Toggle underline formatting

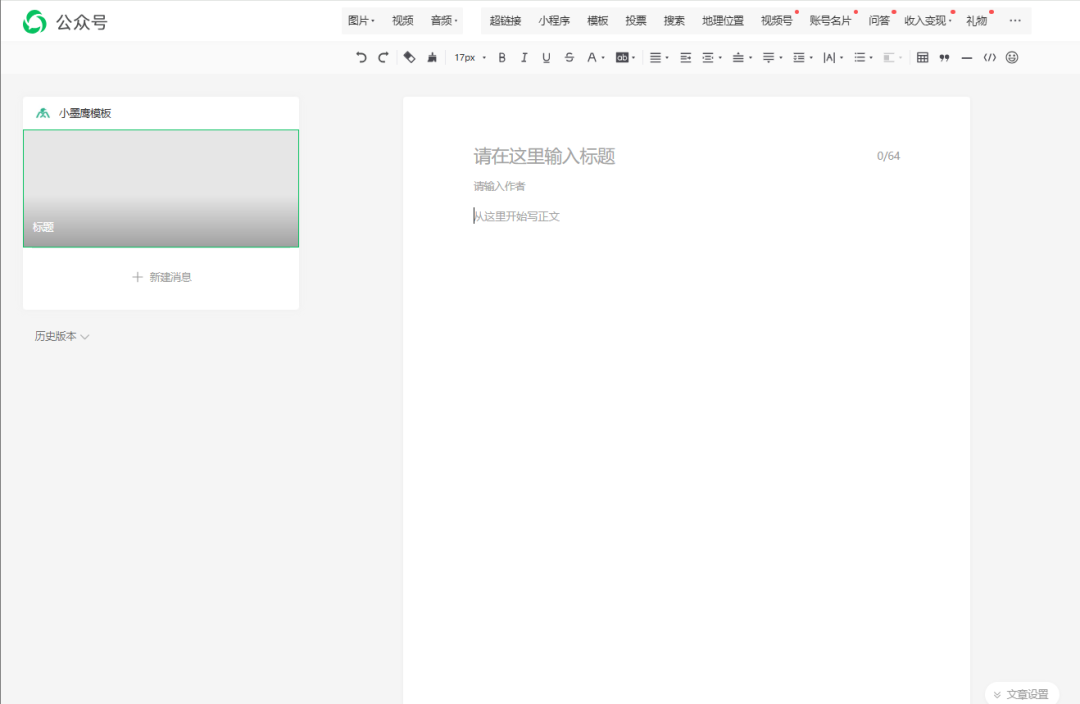pos(546,58)
